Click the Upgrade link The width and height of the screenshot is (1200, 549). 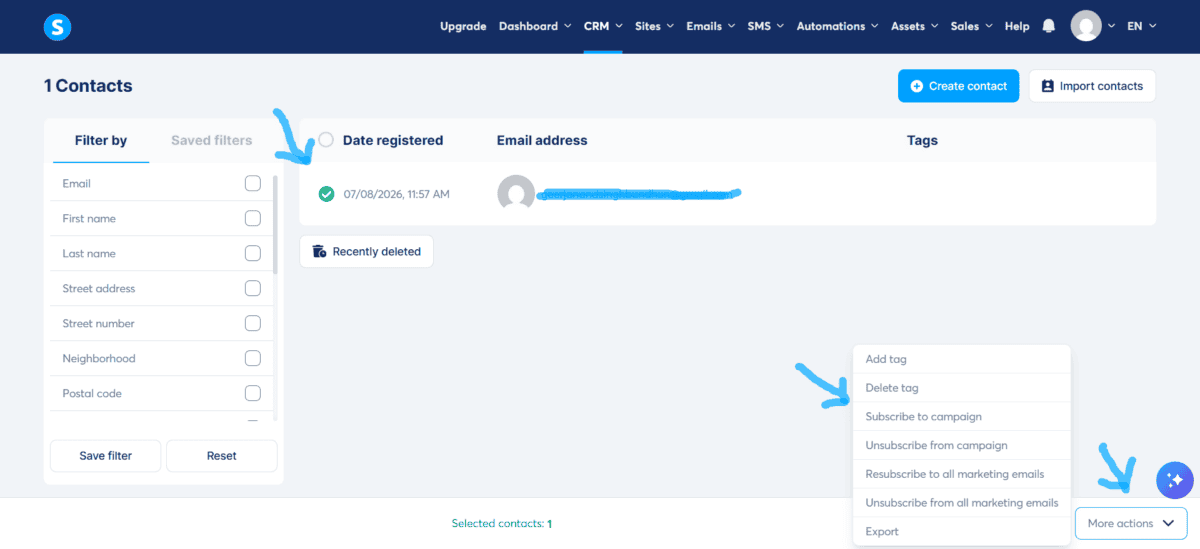(463, 26)
